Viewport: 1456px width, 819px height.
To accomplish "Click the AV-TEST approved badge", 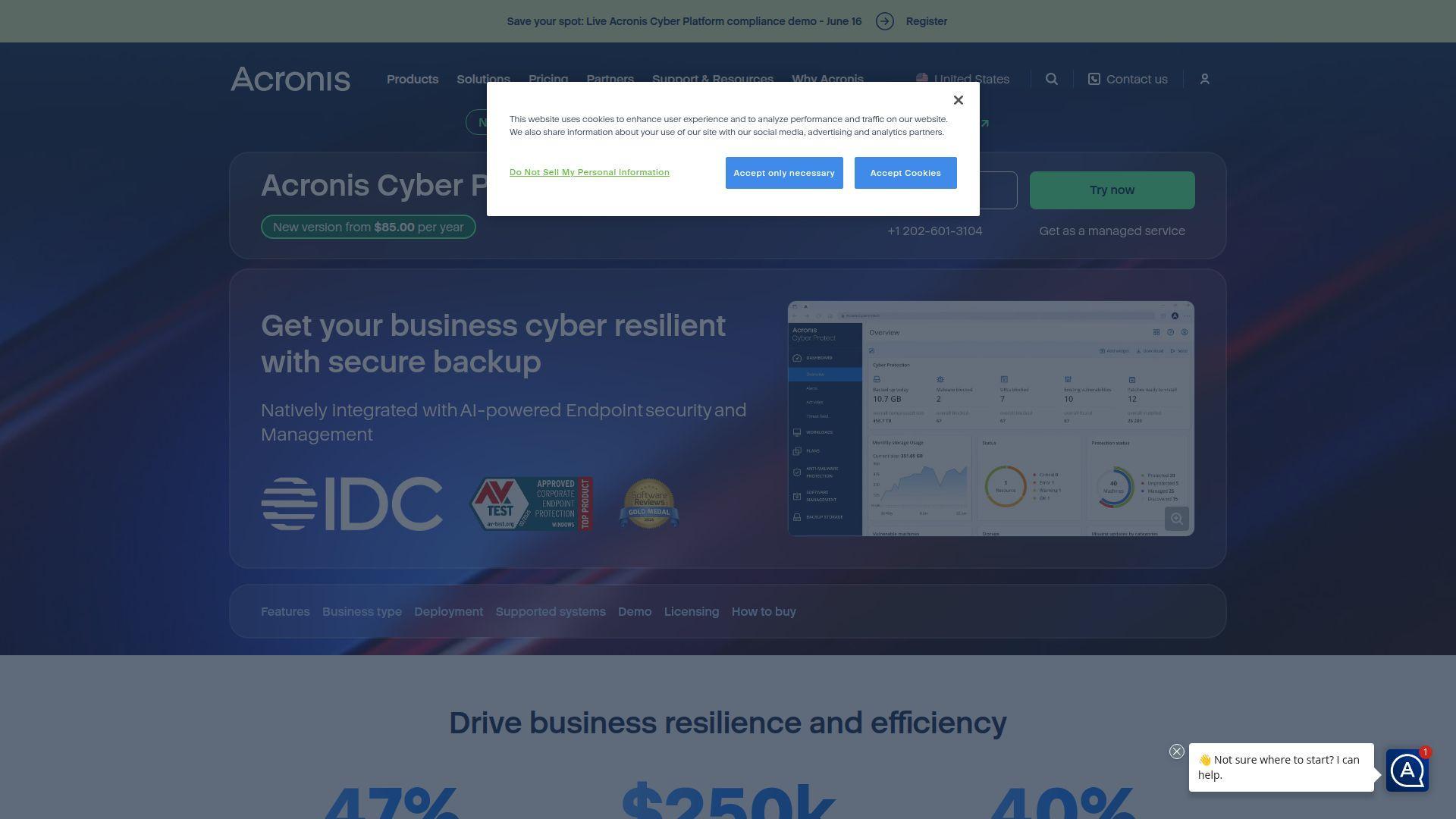I will coord(531,504).
